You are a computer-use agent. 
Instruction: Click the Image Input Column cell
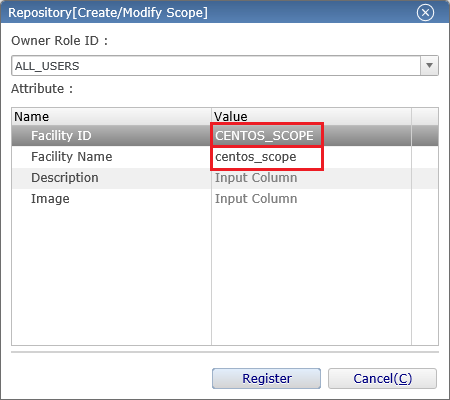click(256, 199)
